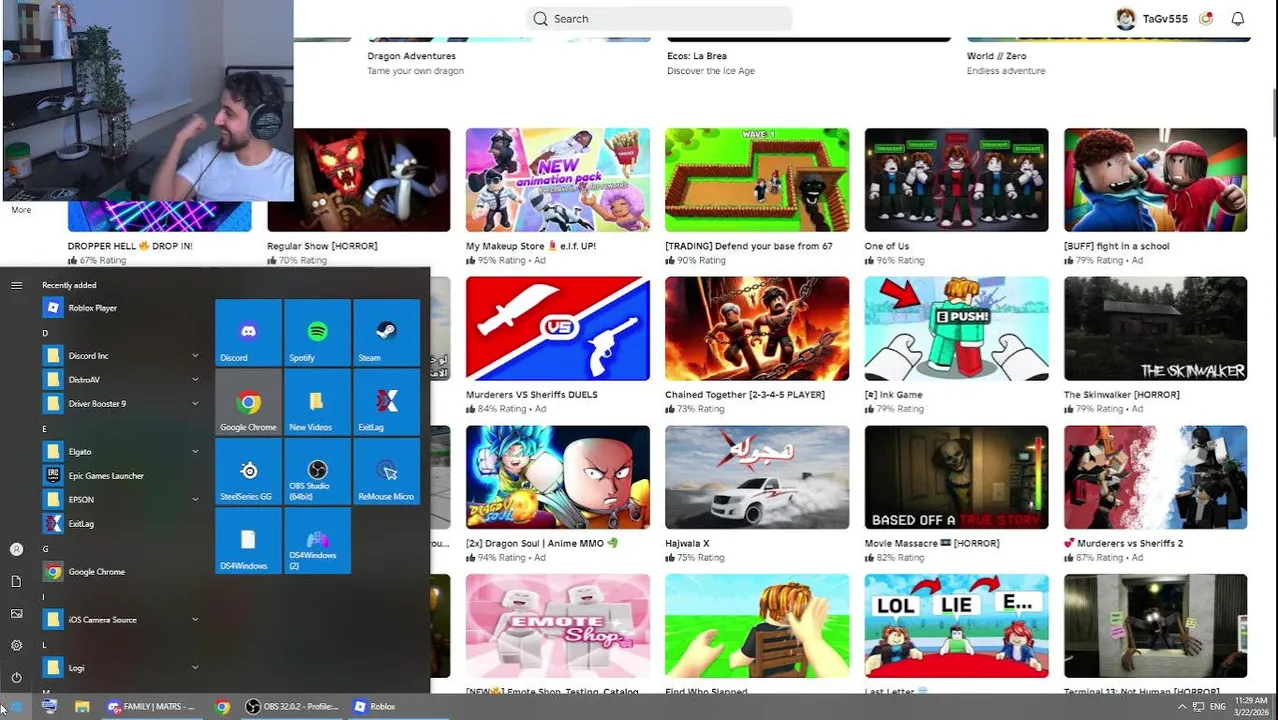The image size is (1278, 720).
Task: Switch to the OBS 32.0.2 taskbar window
Action: 293,706
